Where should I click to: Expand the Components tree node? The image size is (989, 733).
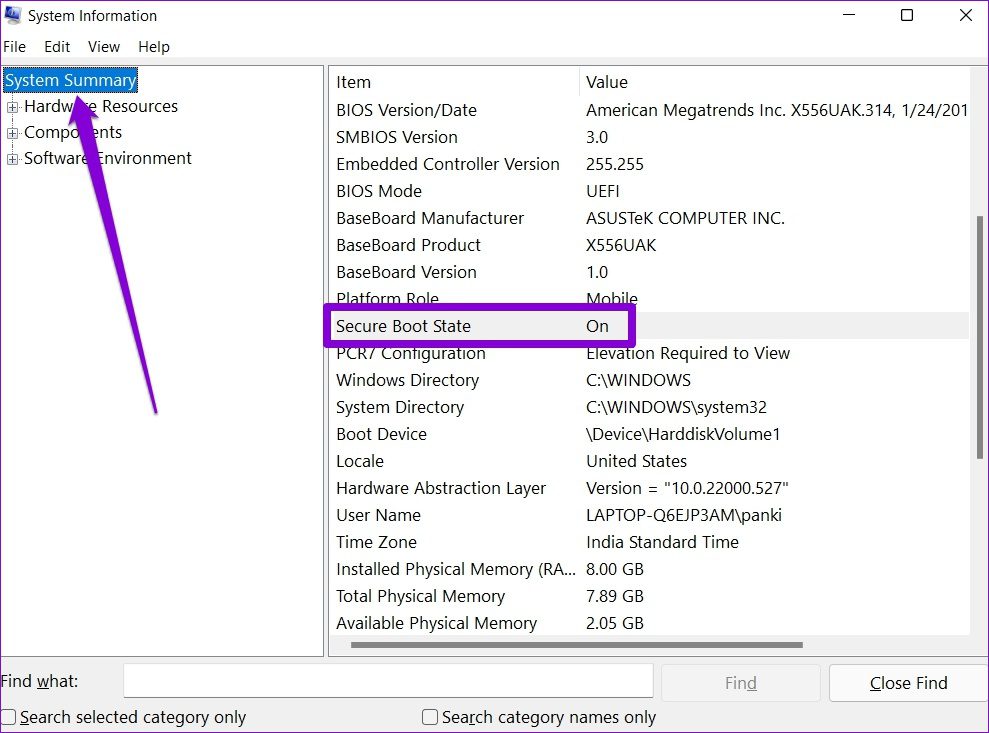[x=13, y=133]
